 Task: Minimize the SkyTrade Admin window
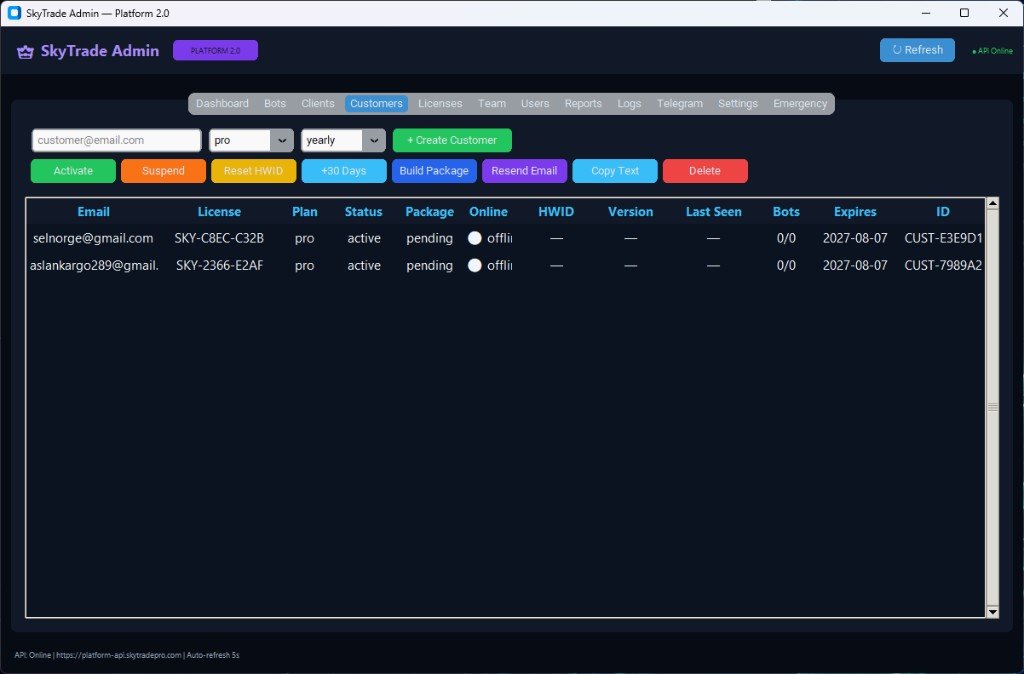click(x=926, y=13)
